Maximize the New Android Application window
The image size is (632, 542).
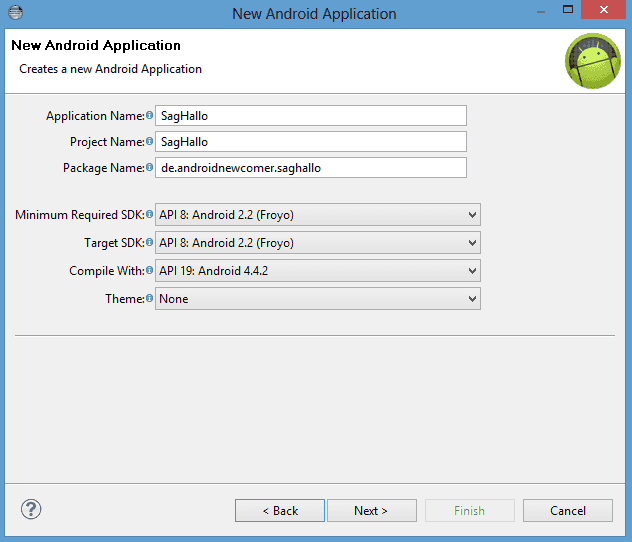[568, 10]
